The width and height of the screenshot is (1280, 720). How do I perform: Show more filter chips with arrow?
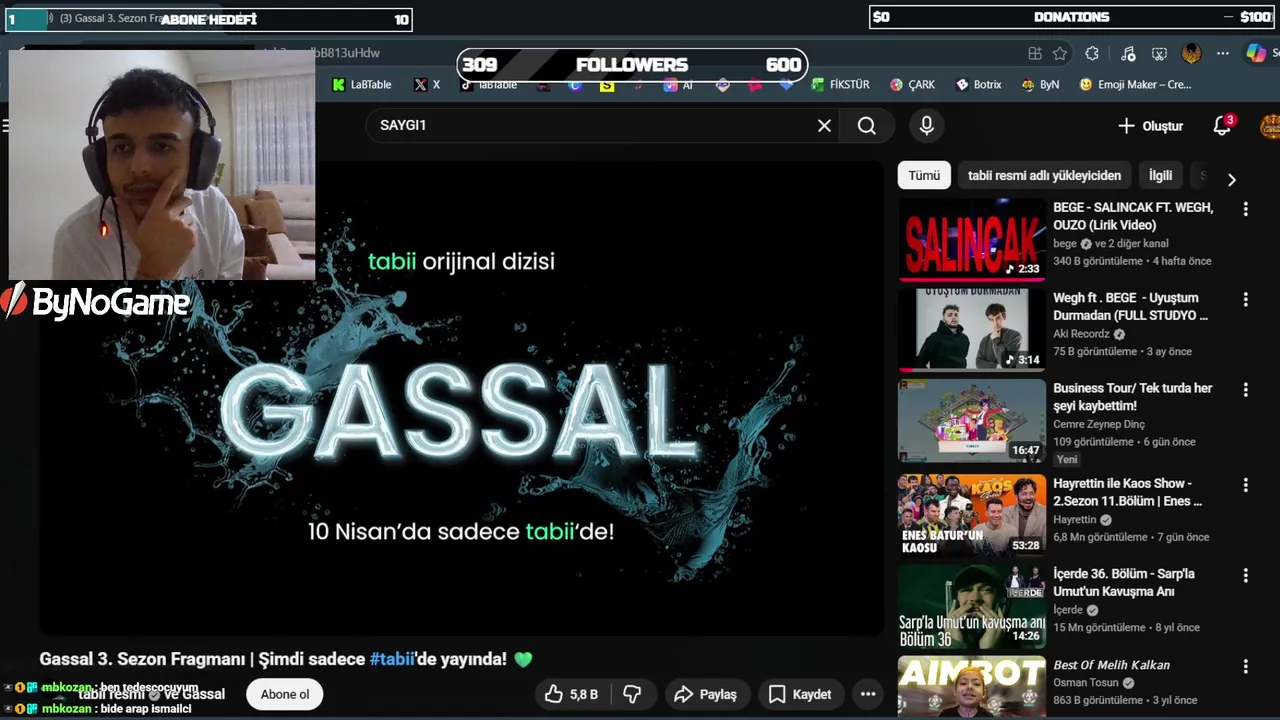click(x=1232, y=179)
